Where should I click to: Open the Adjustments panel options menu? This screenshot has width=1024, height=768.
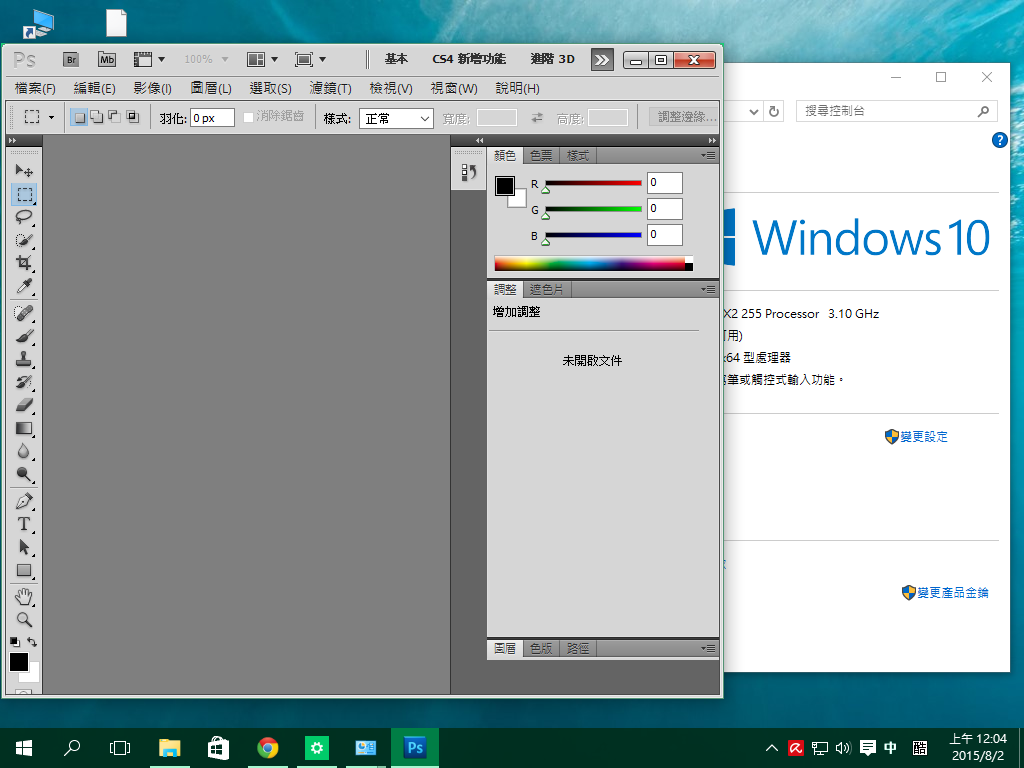[x=709, y=289]
